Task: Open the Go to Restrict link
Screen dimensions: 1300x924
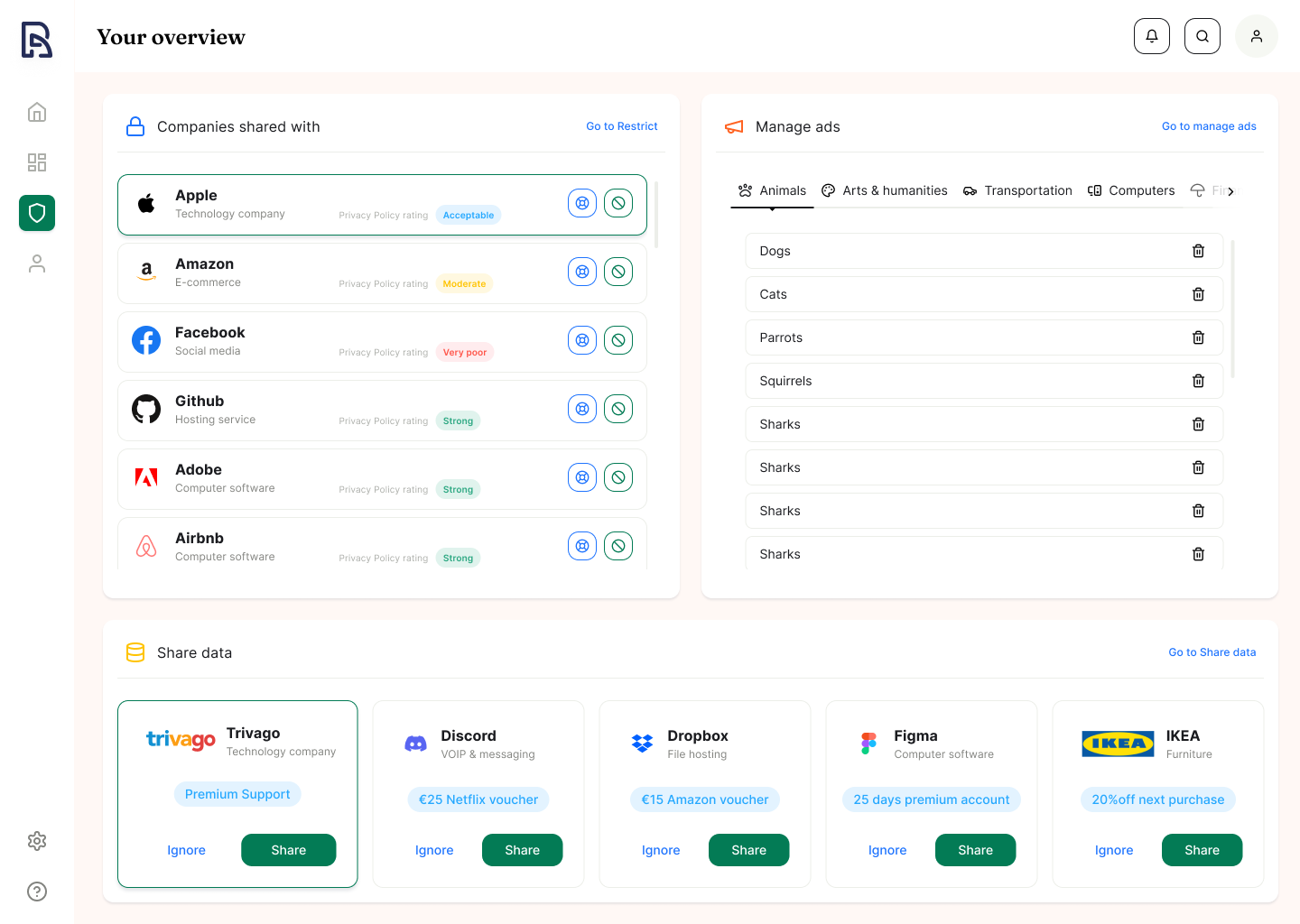Action: coord(621,126)
